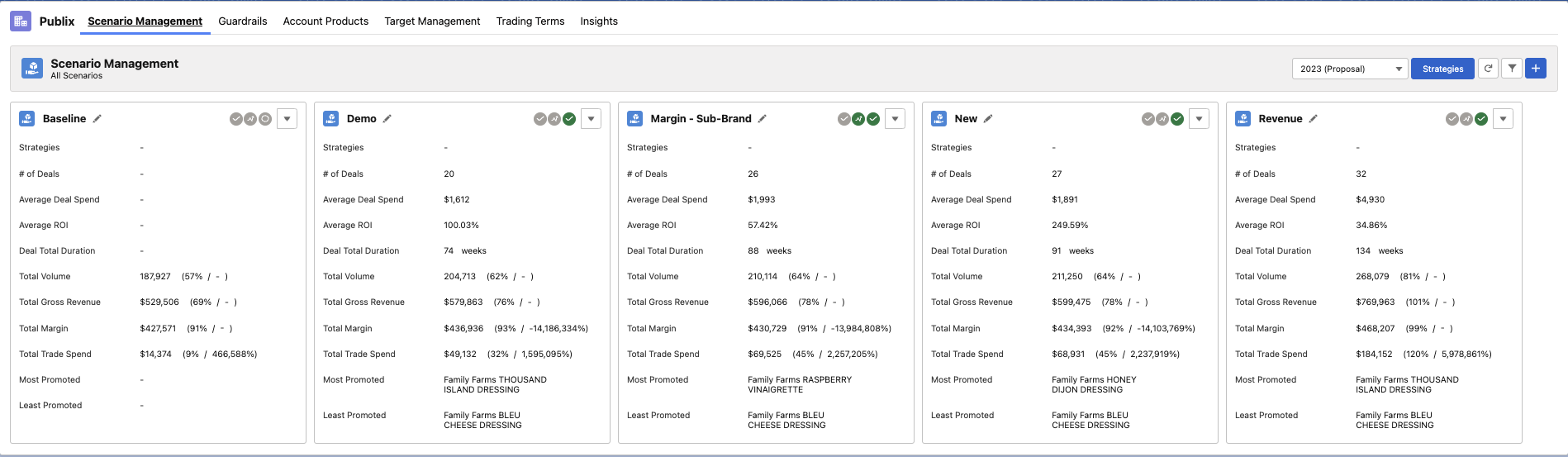Open the 2023 (Proposal) dropdown
Screen dimensions: 1568x457
click(1349, 69)
